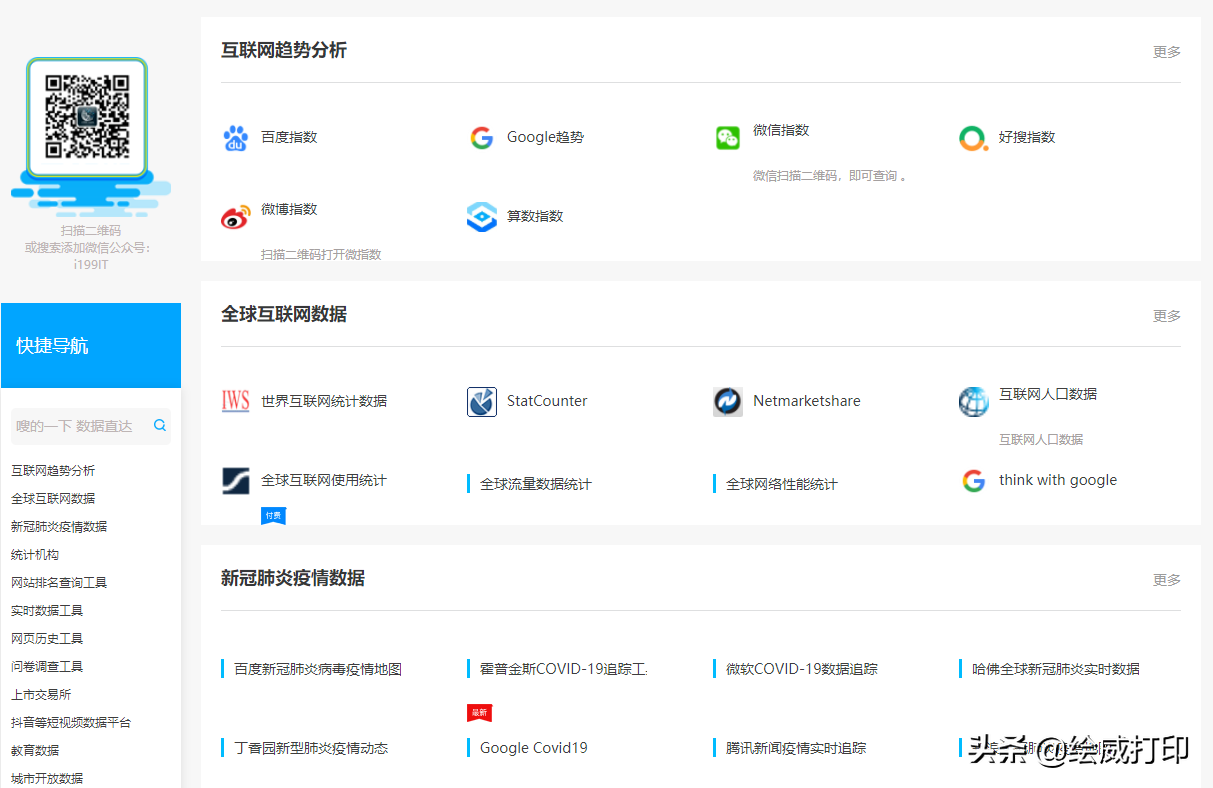Open 更多 in 全球互联网数据 section
Viewport: 1213px width, 788px height.
point(1167,316)
